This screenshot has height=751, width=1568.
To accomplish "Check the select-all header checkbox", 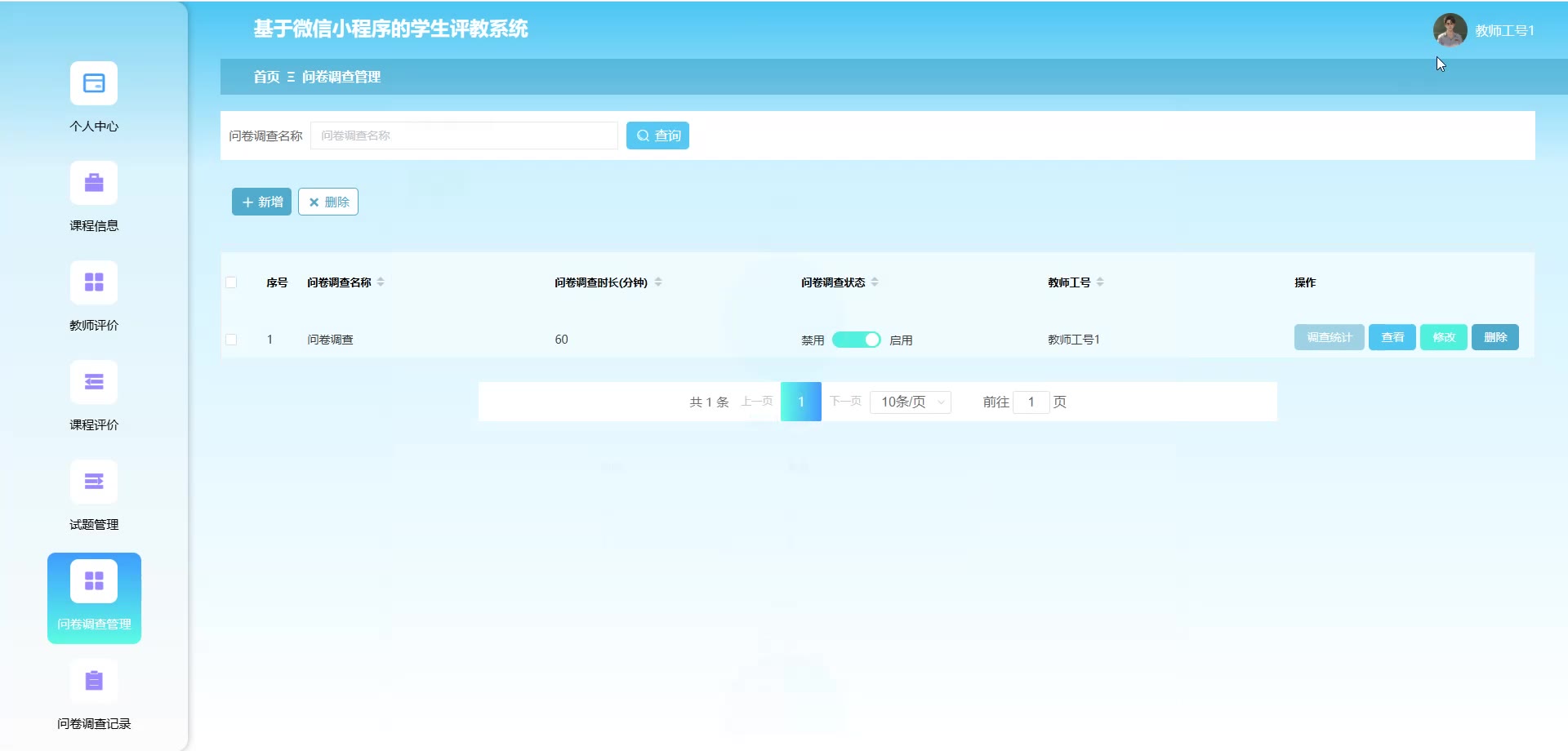I will coord(231,282).
